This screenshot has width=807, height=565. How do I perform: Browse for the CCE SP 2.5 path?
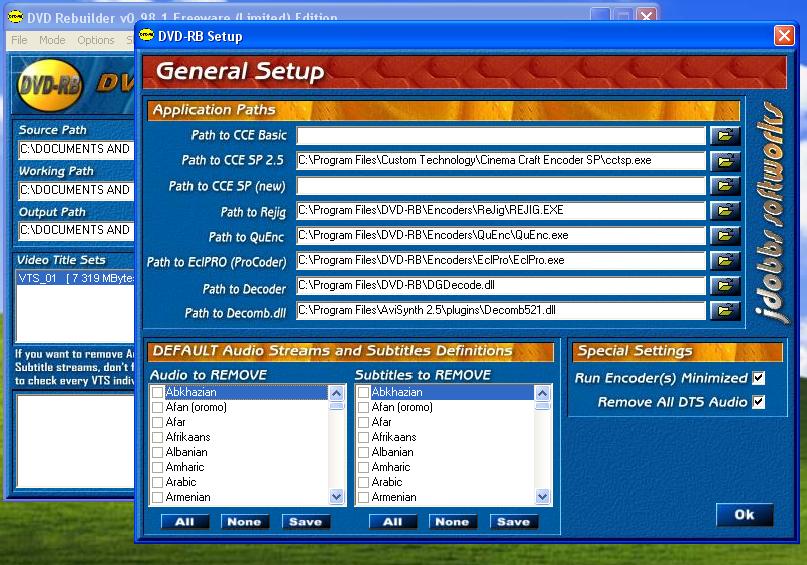pos(725,161)
